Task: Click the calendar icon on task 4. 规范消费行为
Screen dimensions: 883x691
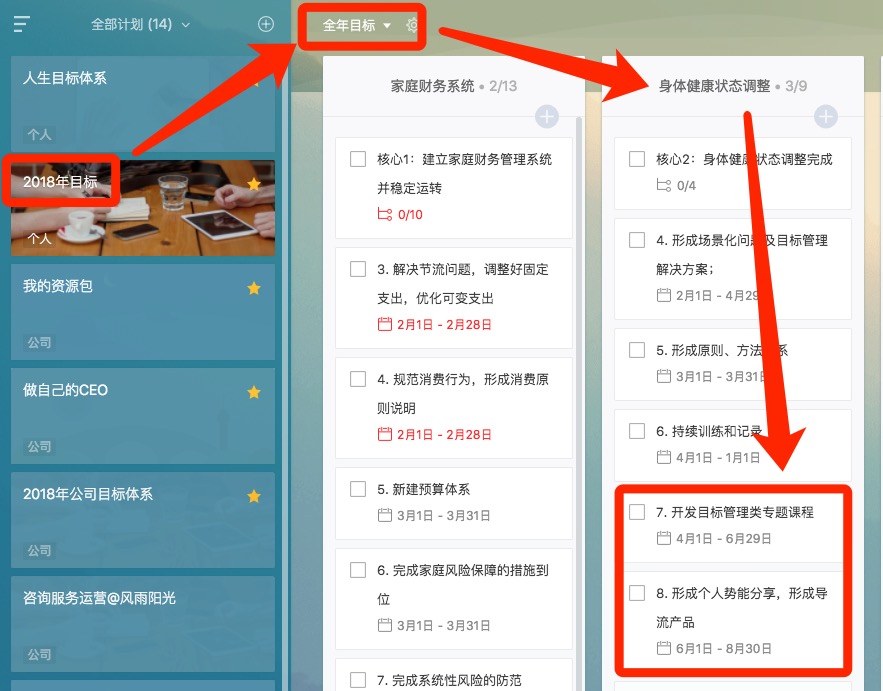Action: pyautogui.click(x=385, y=434)
